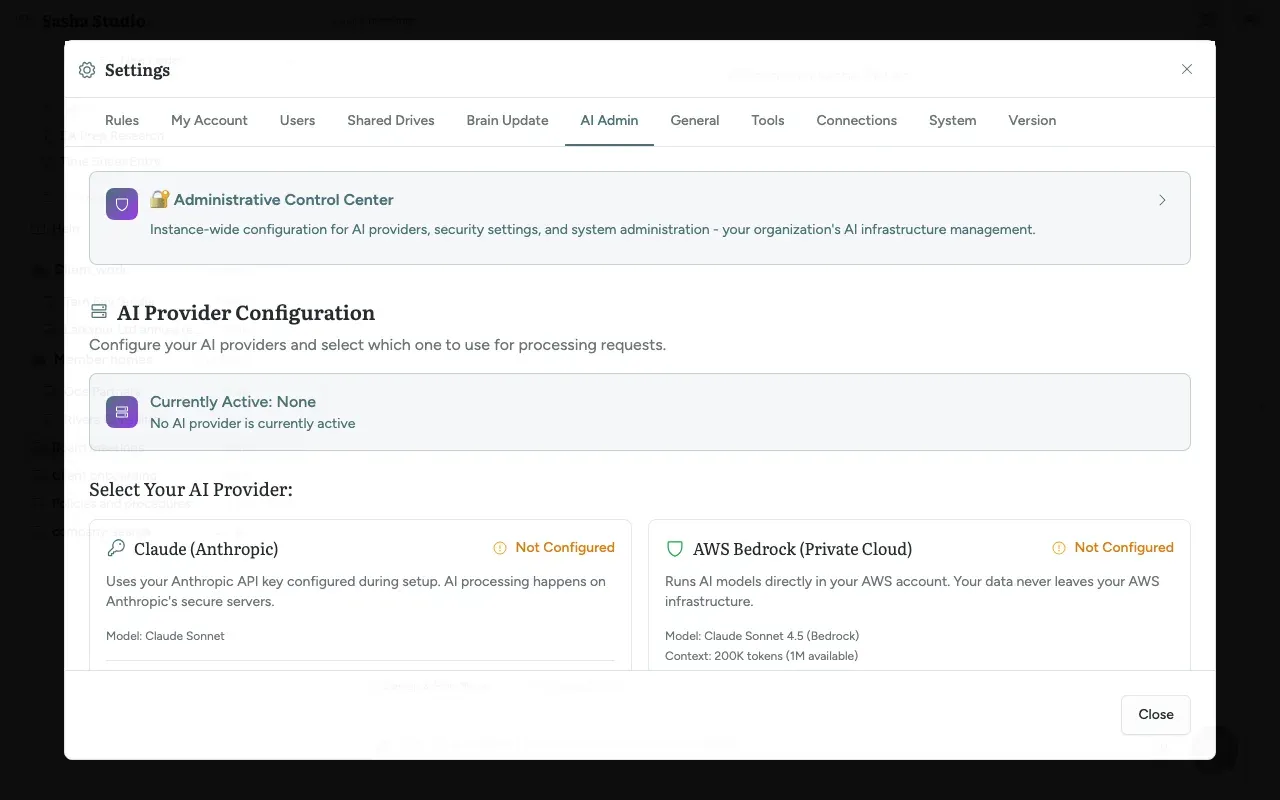1280x800 pixels.
Task: Select the 'AWS Bedrock (Private Cloud)' provider title
Action: pyautogui.click(x=803, y=549)
